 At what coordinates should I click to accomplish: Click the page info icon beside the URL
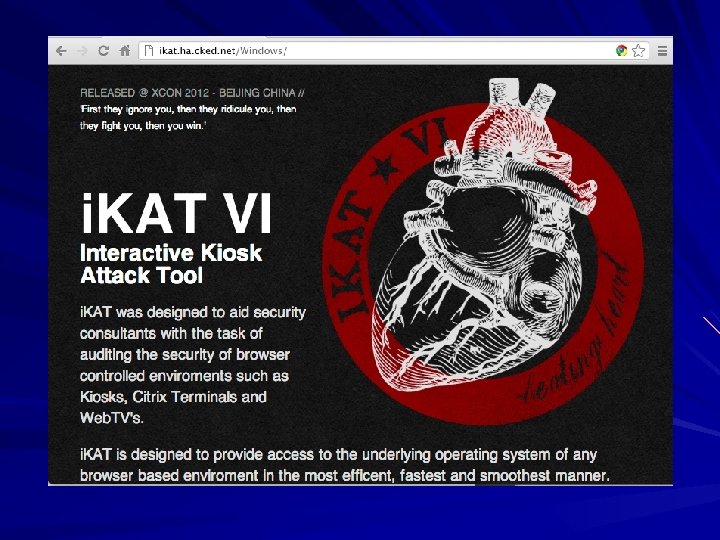coord(149,51)
